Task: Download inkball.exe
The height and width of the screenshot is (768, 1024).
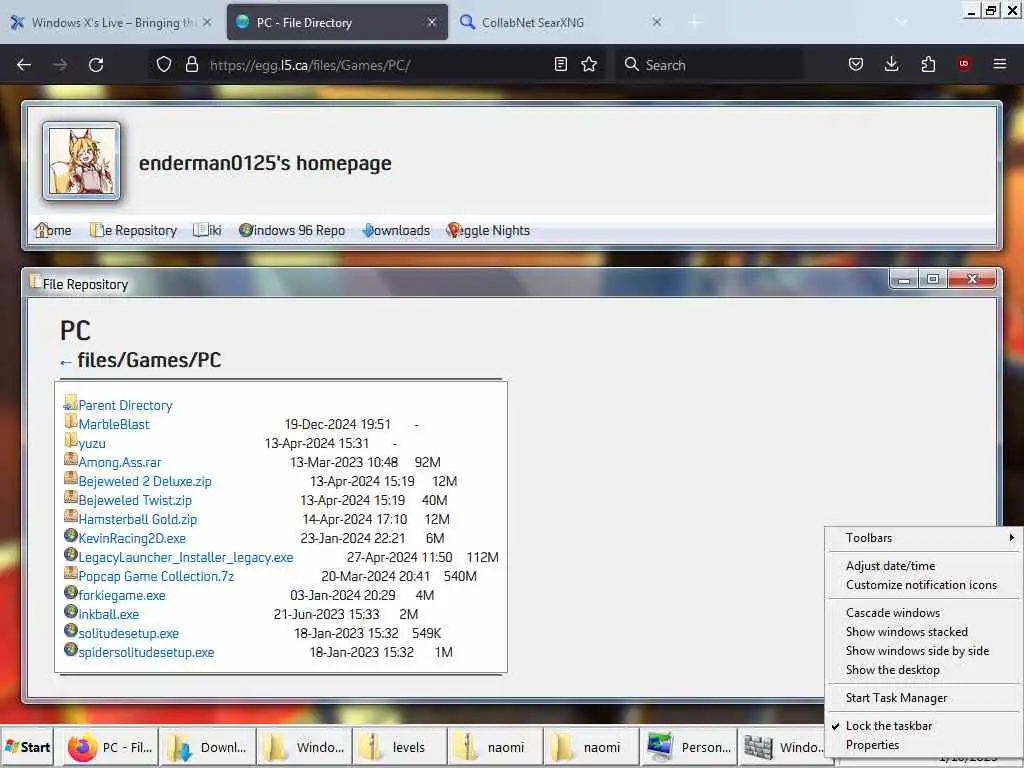Action: pyautogui.click(x=108, y=614)
